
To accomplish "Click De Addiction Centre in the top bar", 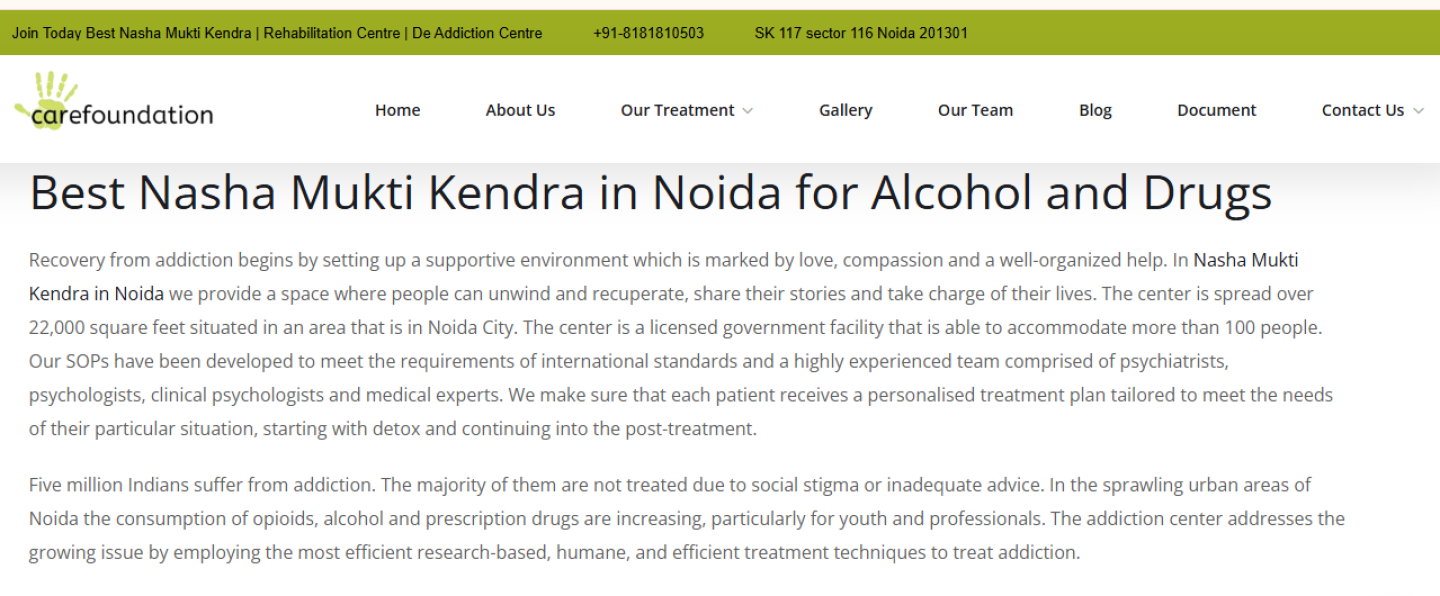I will click(477, 33).
